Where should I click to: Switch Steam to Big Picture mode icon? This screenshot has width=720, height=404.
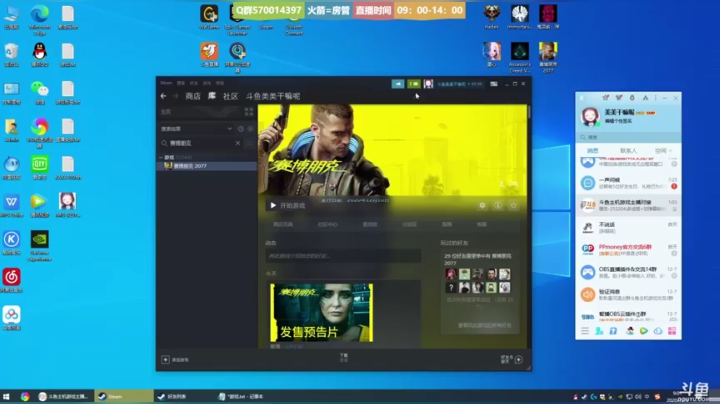[494, 84]
